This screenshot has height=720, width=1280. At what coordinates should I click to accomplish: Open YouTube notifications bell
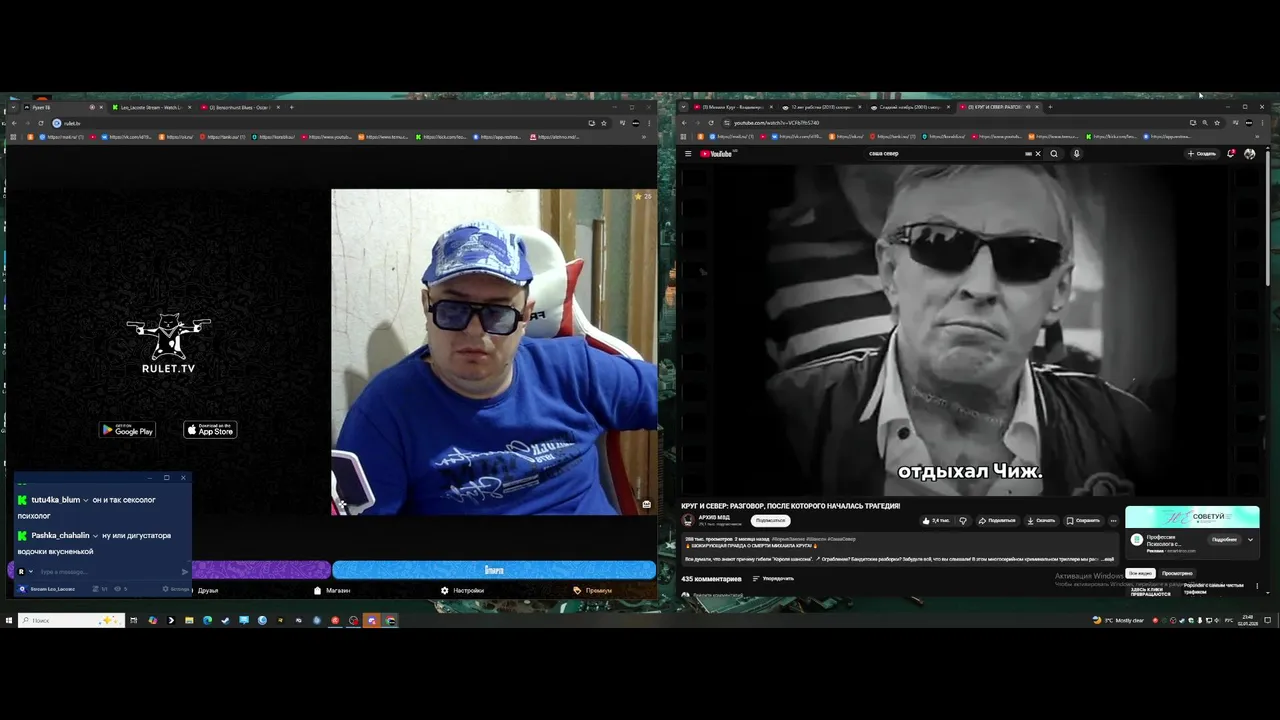click(1231, 154)
